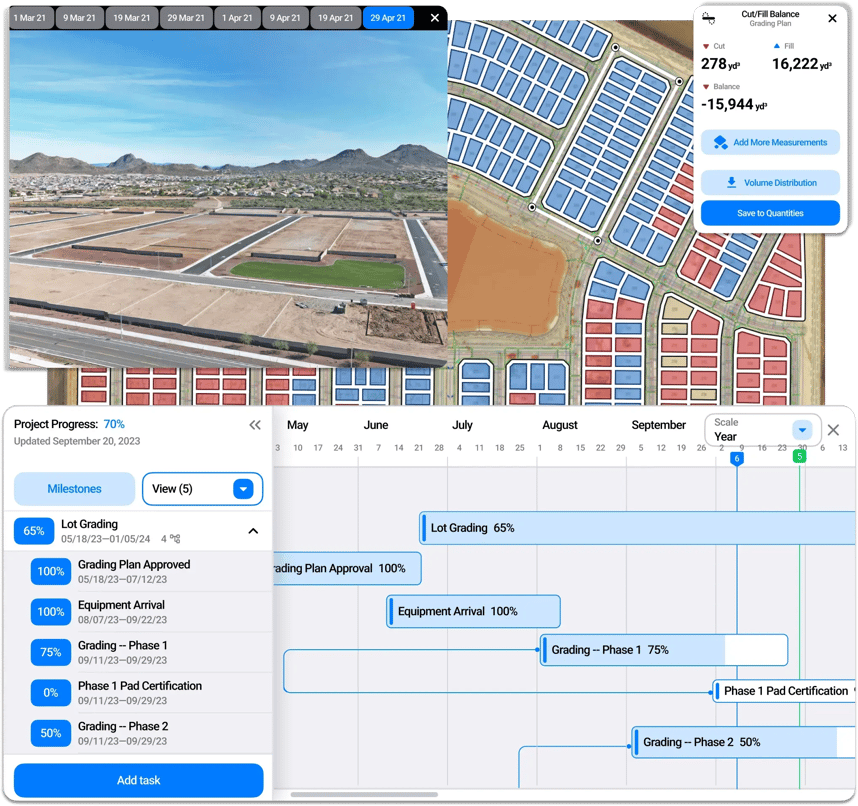858x806 pixels.
Task: Click the Save to Quantities button
Action: coord(770,212)
